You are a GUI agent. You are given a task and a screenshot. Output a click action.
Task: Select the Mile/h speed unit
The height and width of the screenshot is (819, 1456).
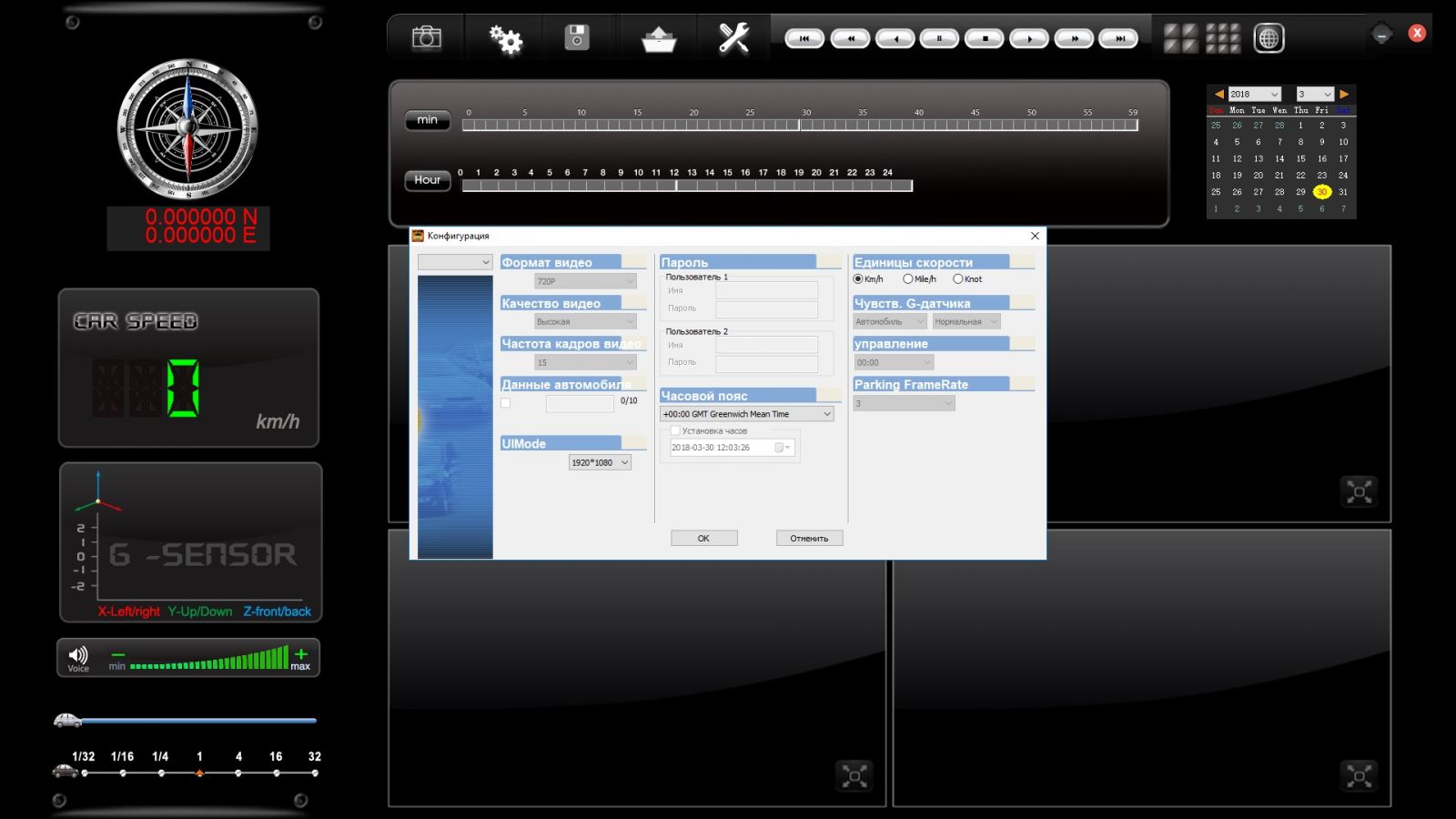pyautogui.click(x=908, y=279)
